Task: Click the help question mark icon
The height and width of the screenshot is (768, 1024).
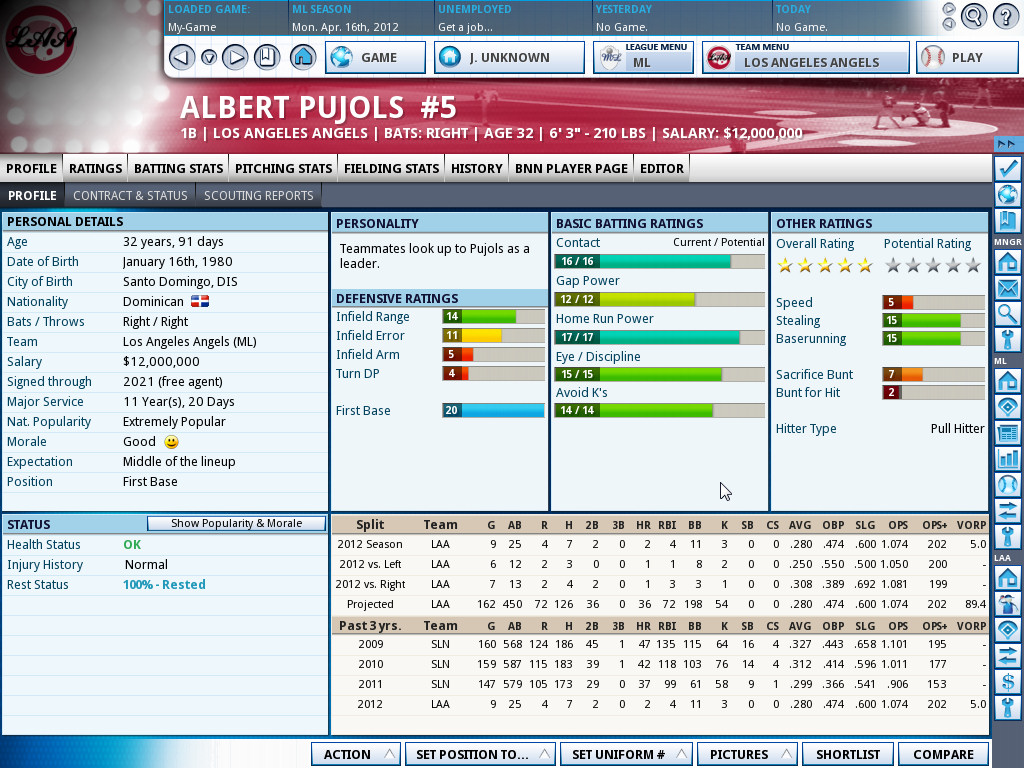Action: tap(1006, 16)
